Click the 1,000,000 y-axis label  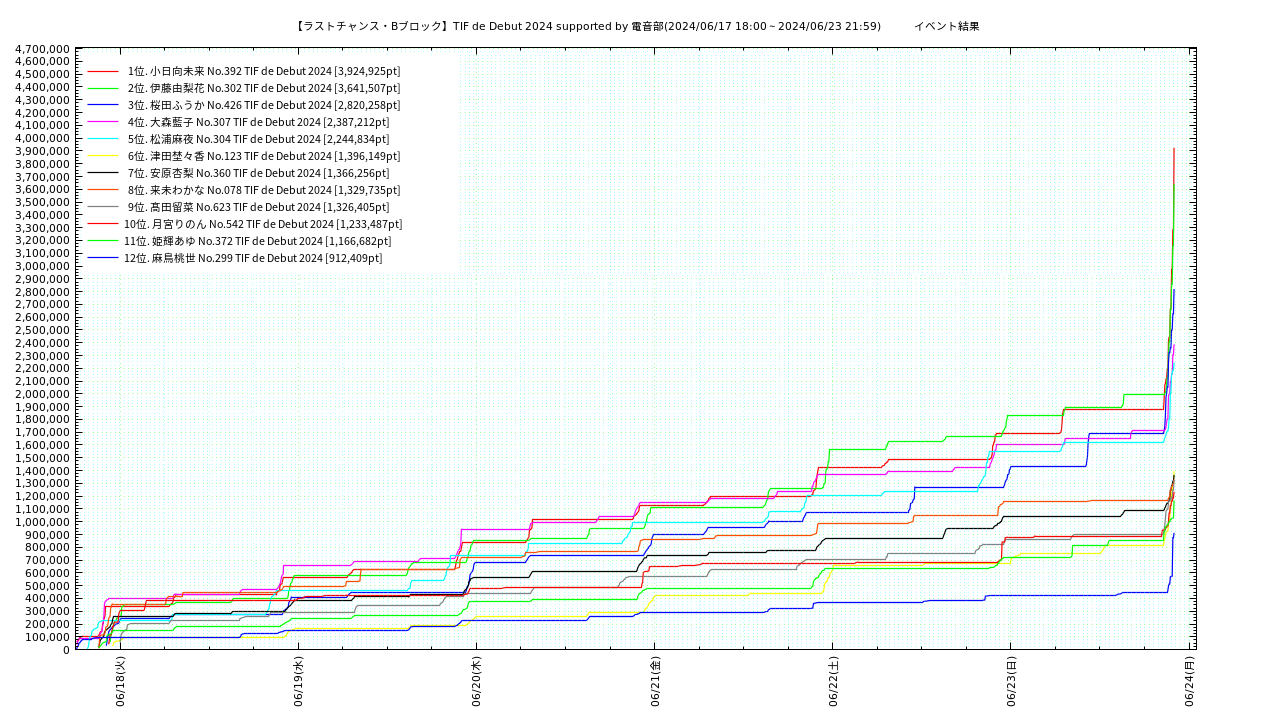point(42,523)
